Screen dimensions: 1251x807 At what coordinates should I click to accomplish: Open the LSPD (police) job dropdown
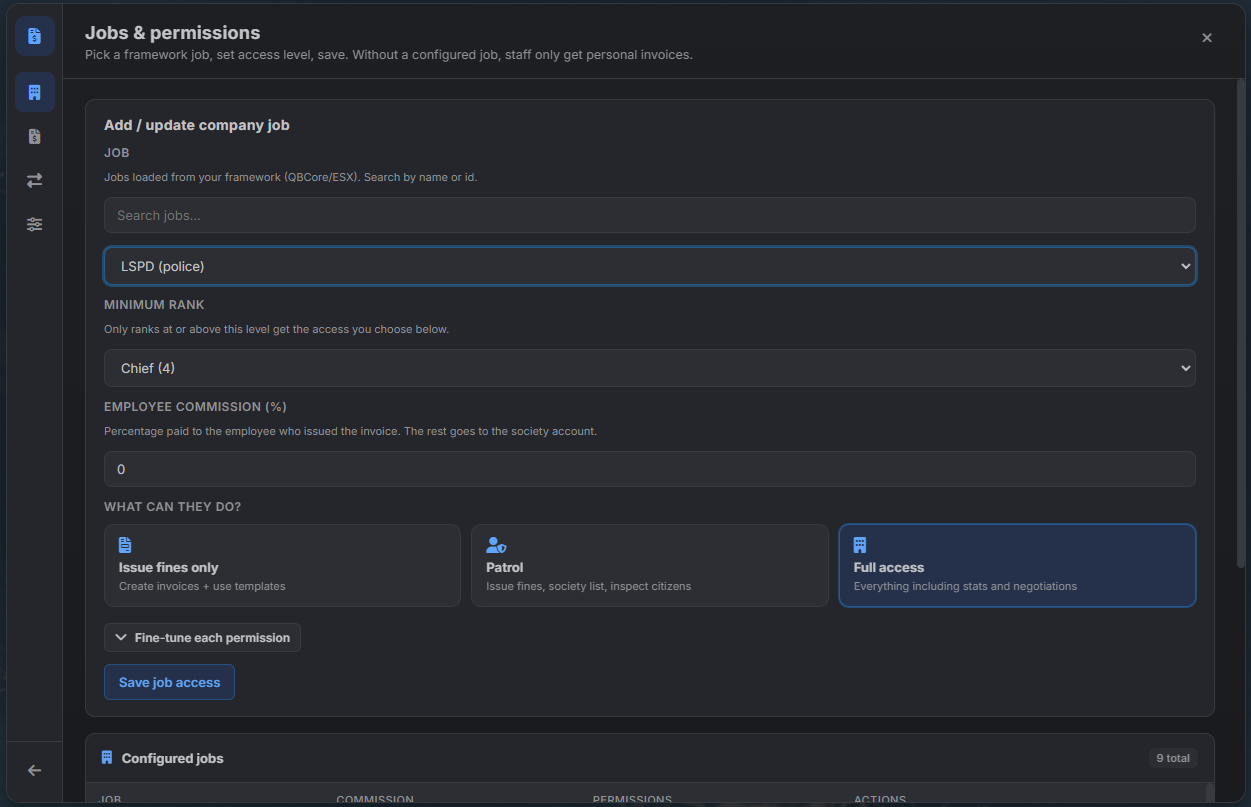650,266
